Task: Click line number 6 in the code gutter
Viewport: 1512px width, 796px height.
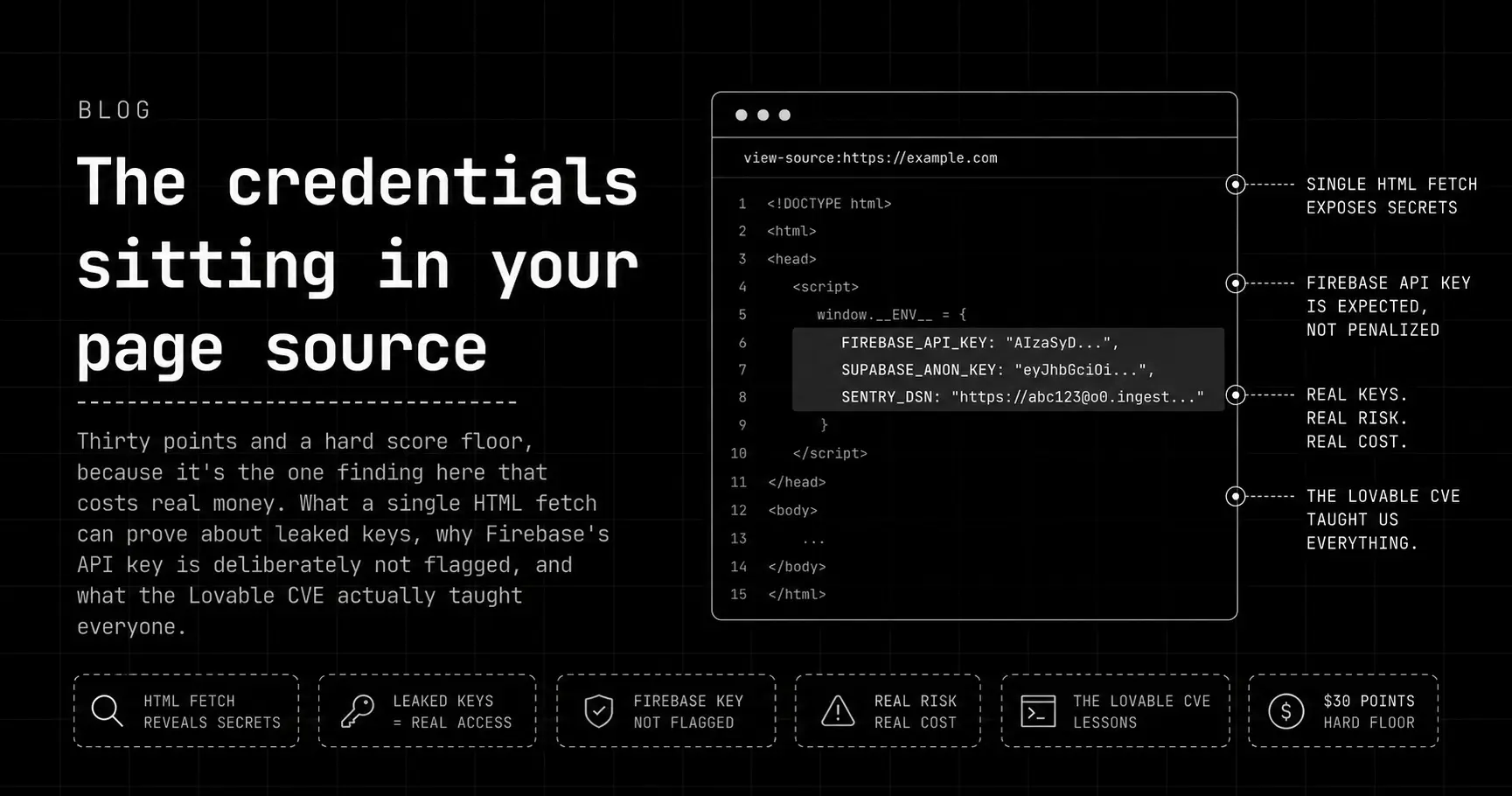Action: tap(742, 343)
